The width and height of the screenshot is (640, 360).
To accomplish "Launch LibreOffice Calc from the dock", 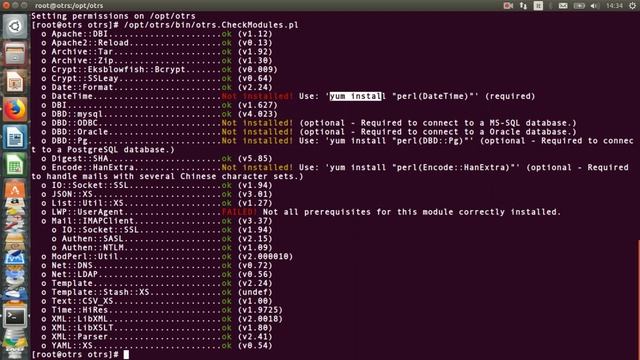I will point(15,165).
